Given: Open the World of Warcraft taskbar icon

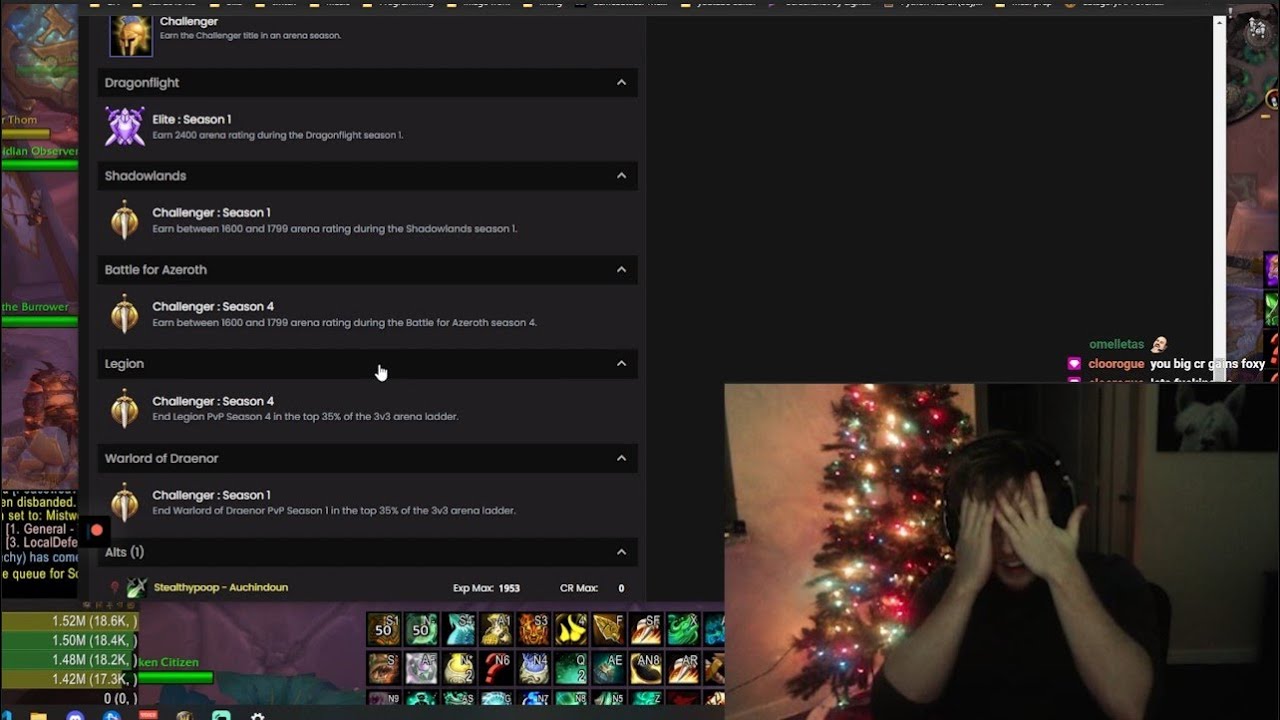Looking at the screenshot, I should (184, 716).
